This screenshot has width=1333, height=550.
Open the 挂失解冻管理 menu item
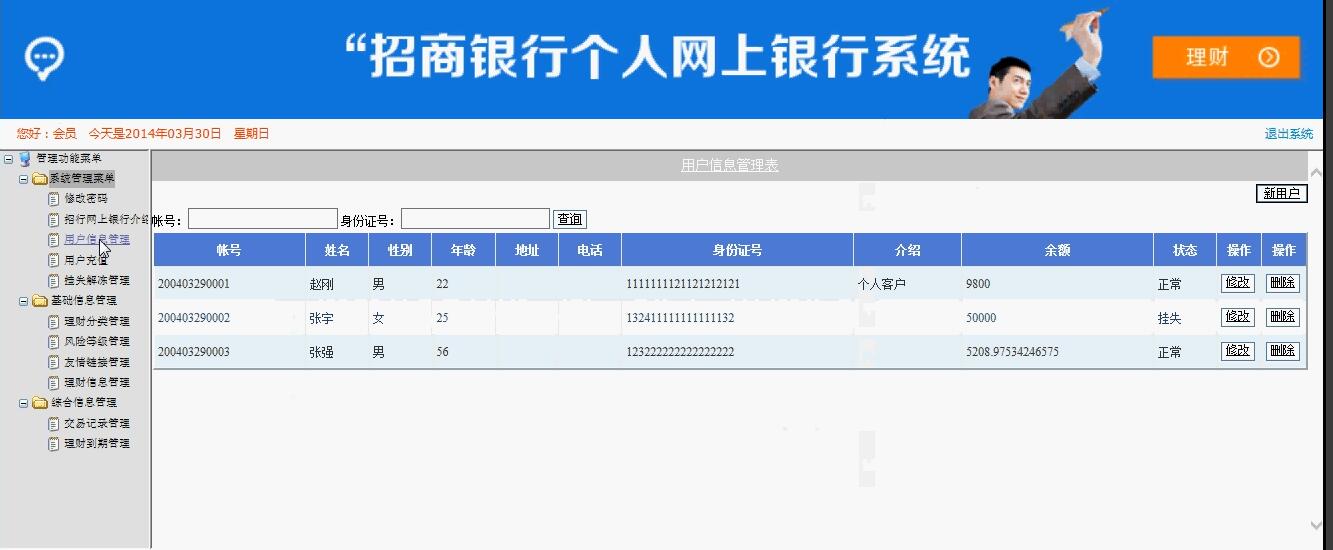point(97,281)
